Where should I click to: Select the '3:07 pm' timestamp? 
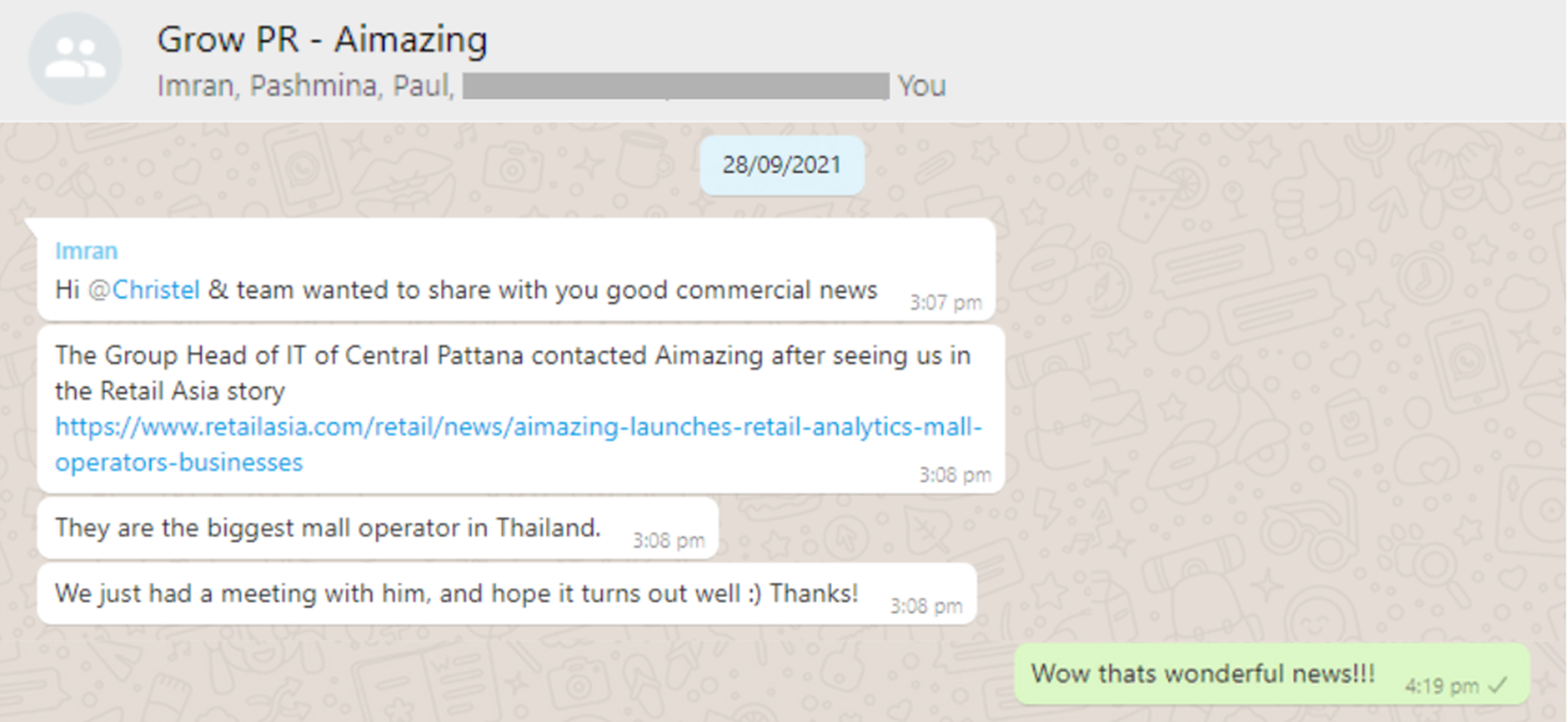click(946, 303)
